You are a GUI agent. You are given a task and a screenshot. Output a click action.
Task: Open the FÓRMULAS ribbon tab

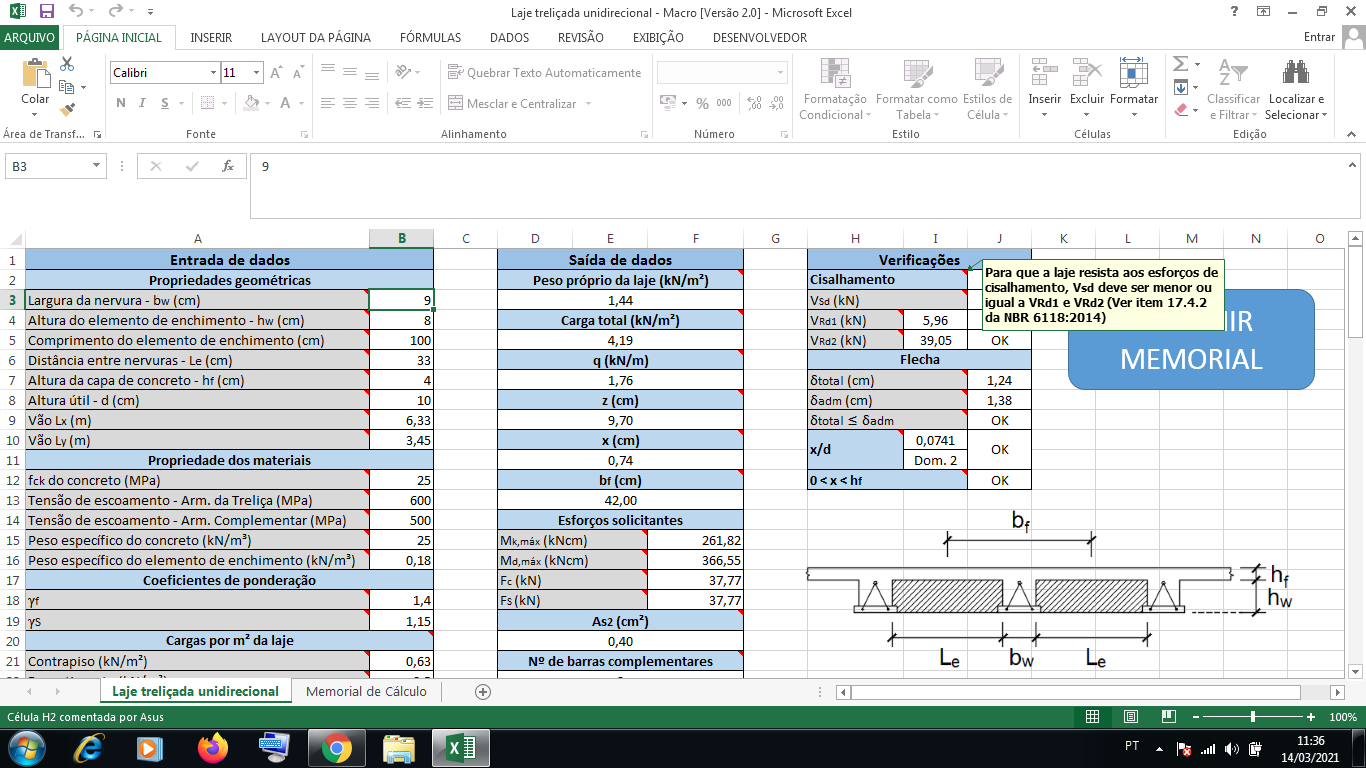point(430,37)
